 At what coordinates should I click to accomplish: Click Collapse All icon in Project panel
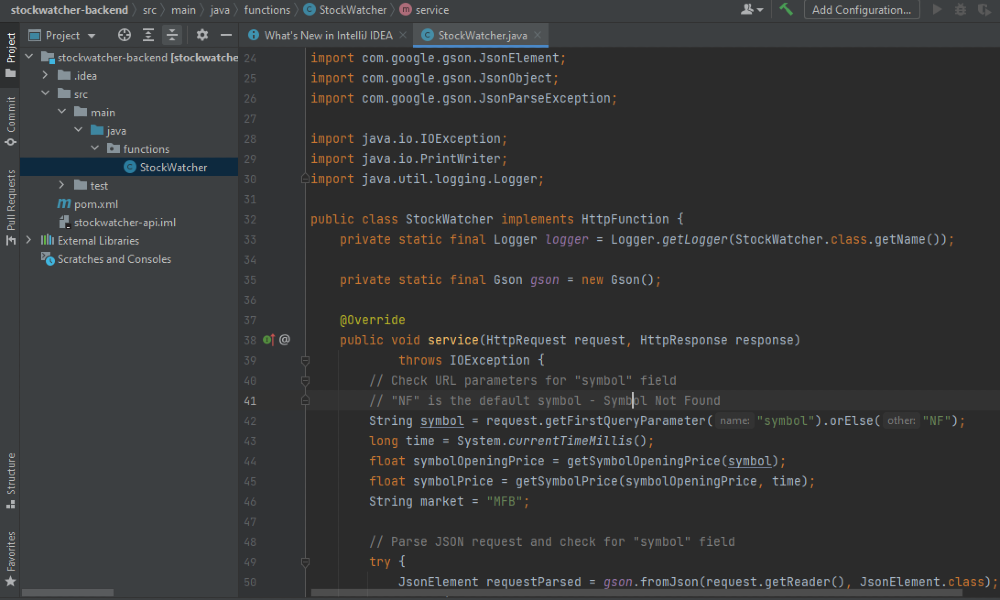tap(174, 35)
